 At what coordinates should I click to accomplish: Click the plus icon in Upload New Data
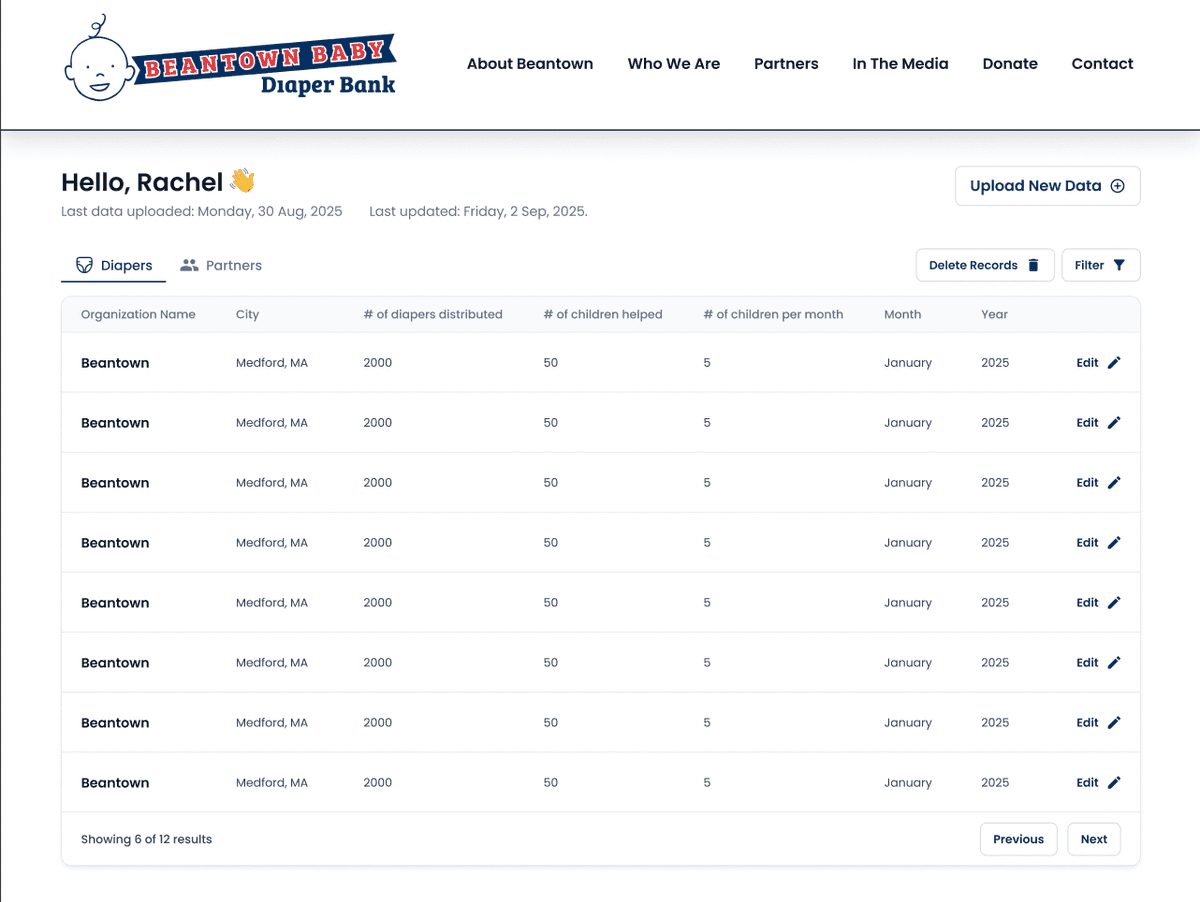coord(1118,186)
